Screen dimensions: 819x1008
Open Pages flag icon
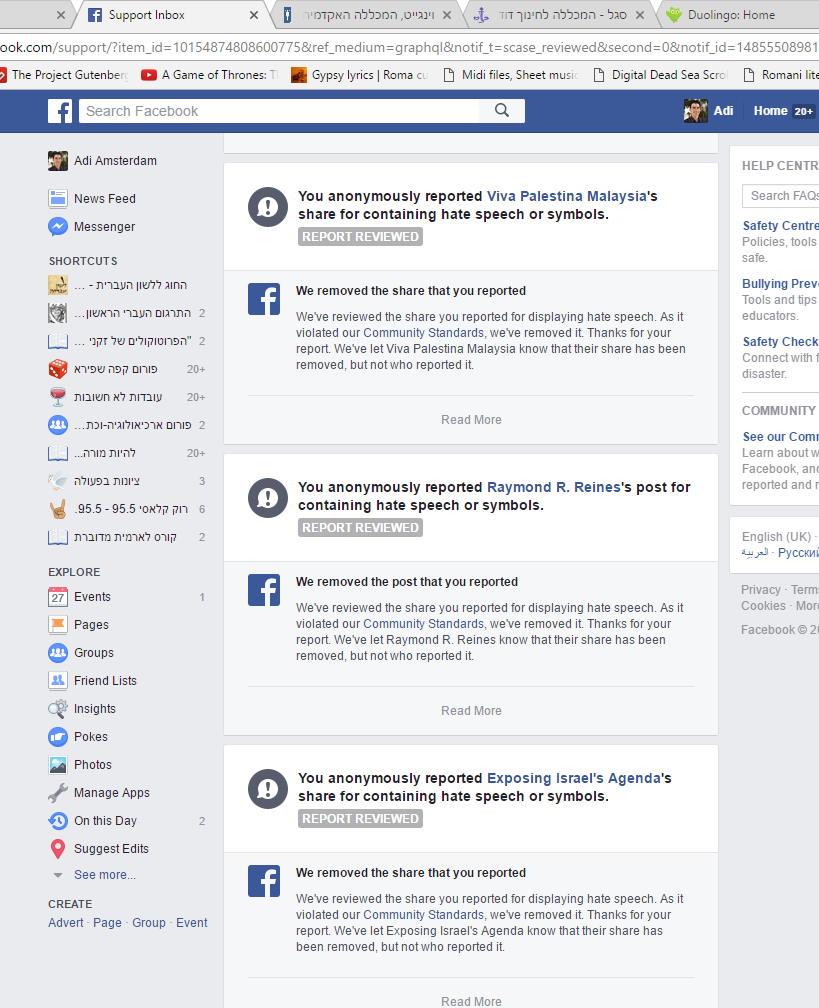point(58,624)
